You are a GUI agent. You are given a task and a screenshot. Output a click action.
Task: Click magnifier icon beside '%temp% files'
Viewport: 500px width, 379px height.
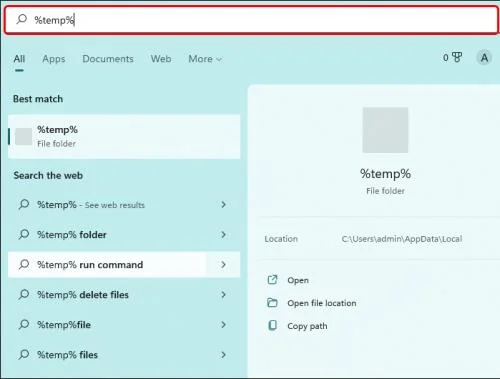pos(24,354)
